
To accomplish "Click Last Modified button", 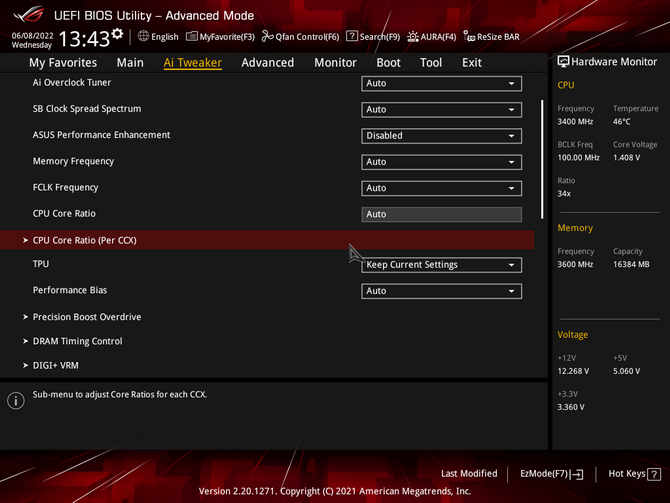I will [x=469, y=474].
